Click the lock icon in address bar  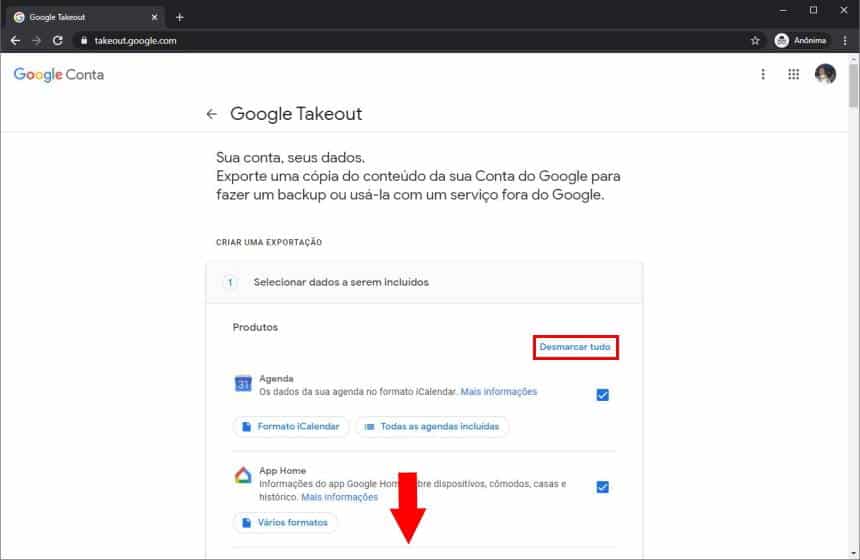point(84,41)
